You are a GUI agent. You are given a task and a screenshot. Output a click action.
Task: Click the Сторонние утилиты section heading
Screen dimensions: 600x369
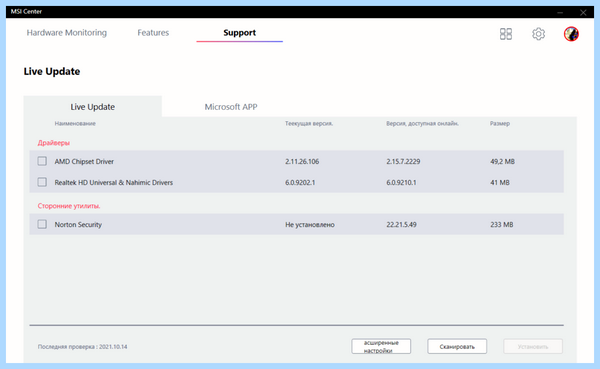pos(69,206)
